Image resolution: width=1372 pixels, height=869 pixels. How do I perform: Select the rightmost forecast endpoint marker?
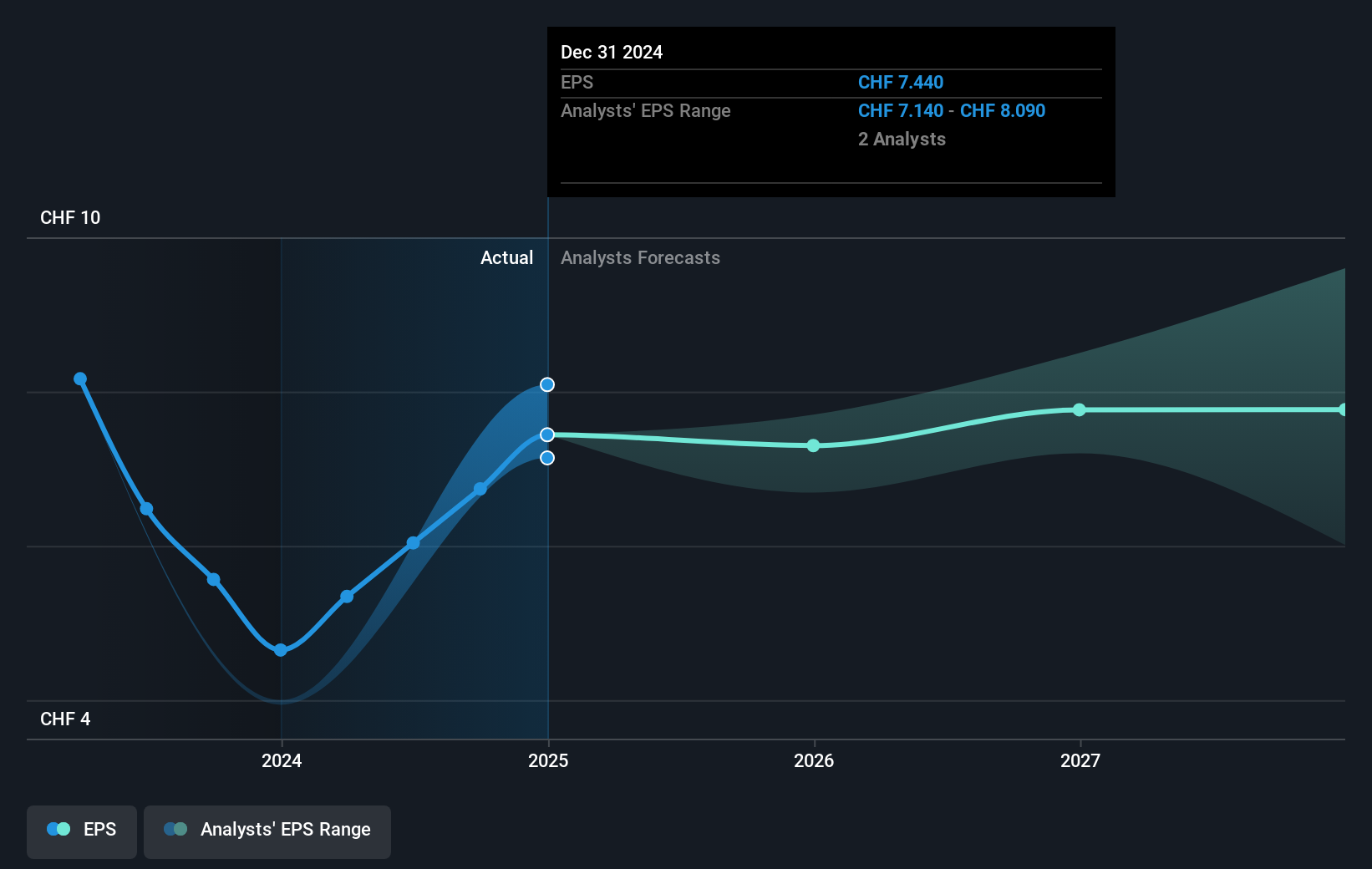1344,409
